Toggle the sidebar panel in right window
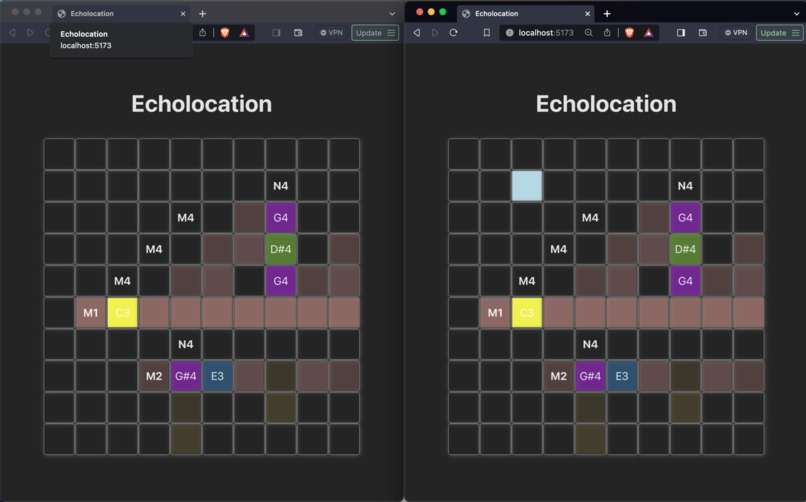Image resolution: width=806 pixels, height=502 pixels. (x=681, y=33)
